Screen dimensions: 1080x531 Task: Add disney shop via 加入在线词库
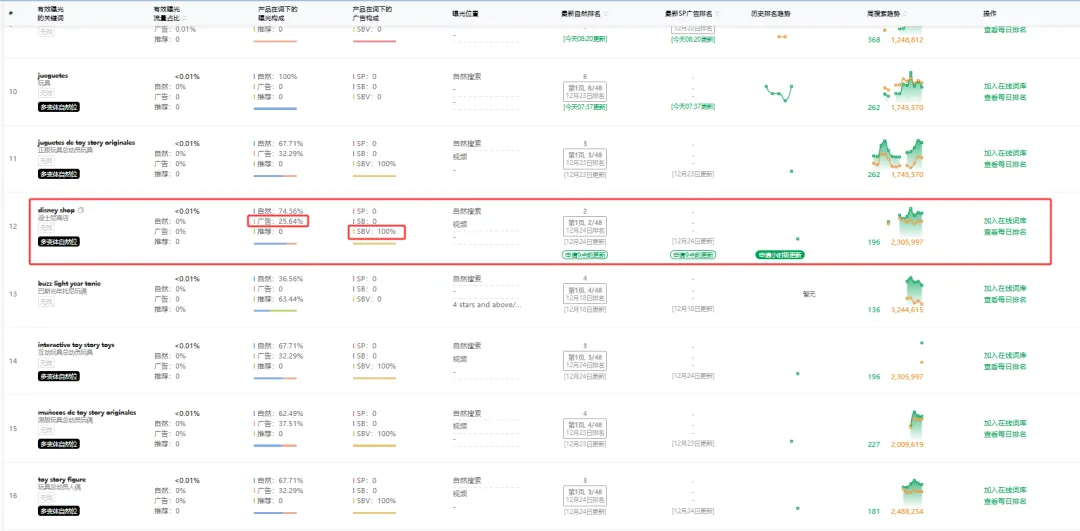tap(1005, 221)
